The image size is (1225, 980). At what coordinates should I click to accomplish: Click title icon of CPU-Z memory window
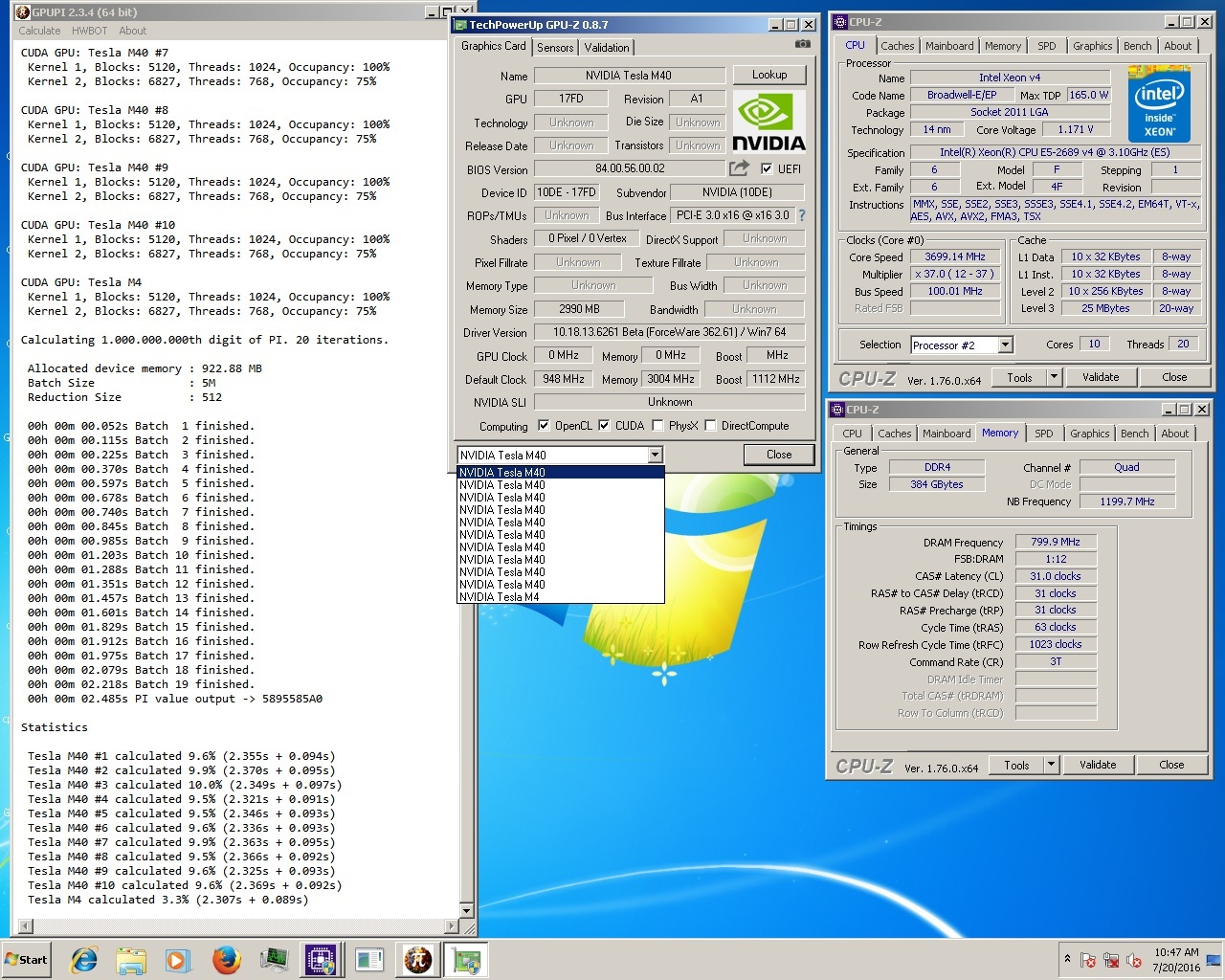[836, 409]
